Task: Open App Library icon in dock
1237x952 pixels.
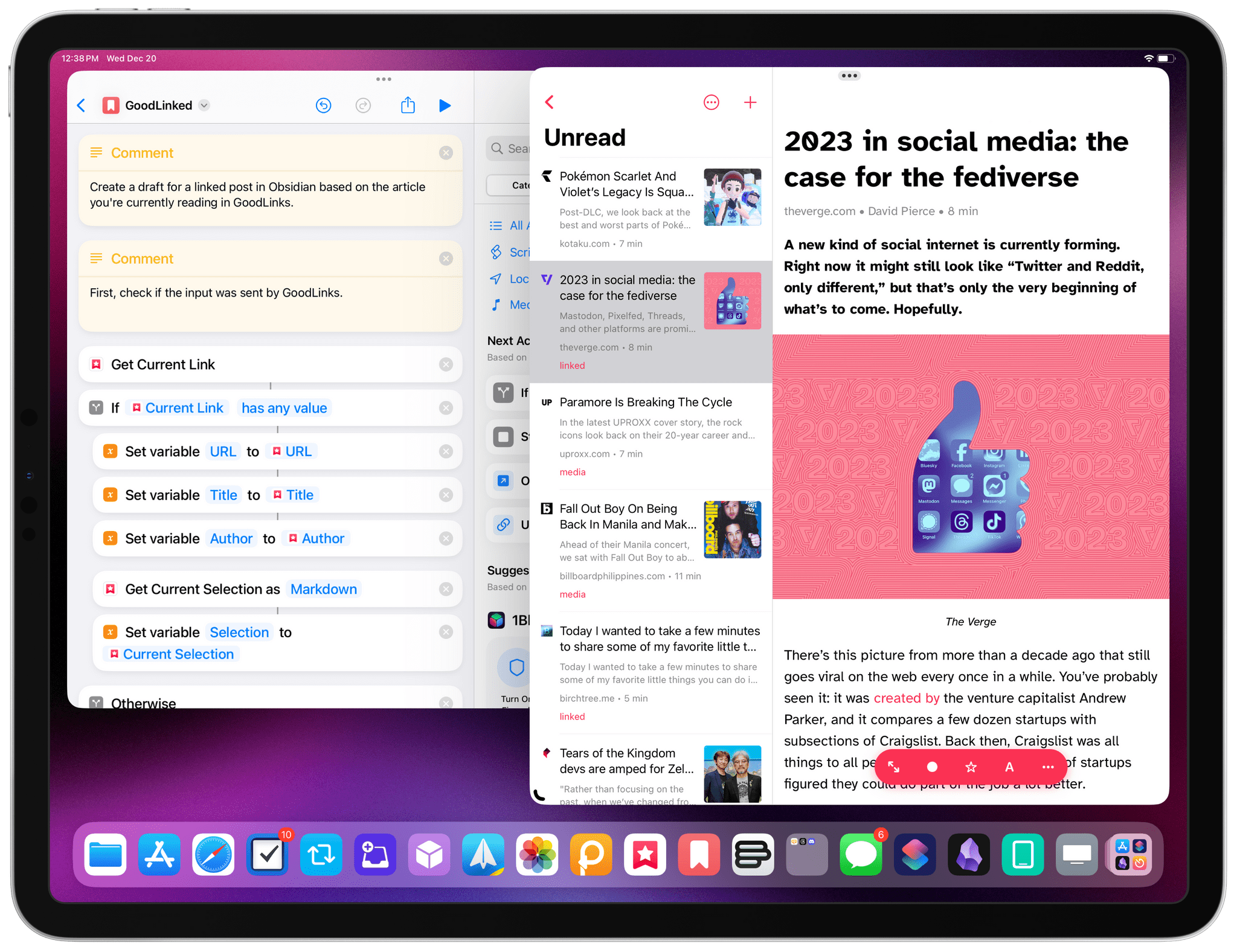Action: pyautogui.click(x=1131, y=854)
